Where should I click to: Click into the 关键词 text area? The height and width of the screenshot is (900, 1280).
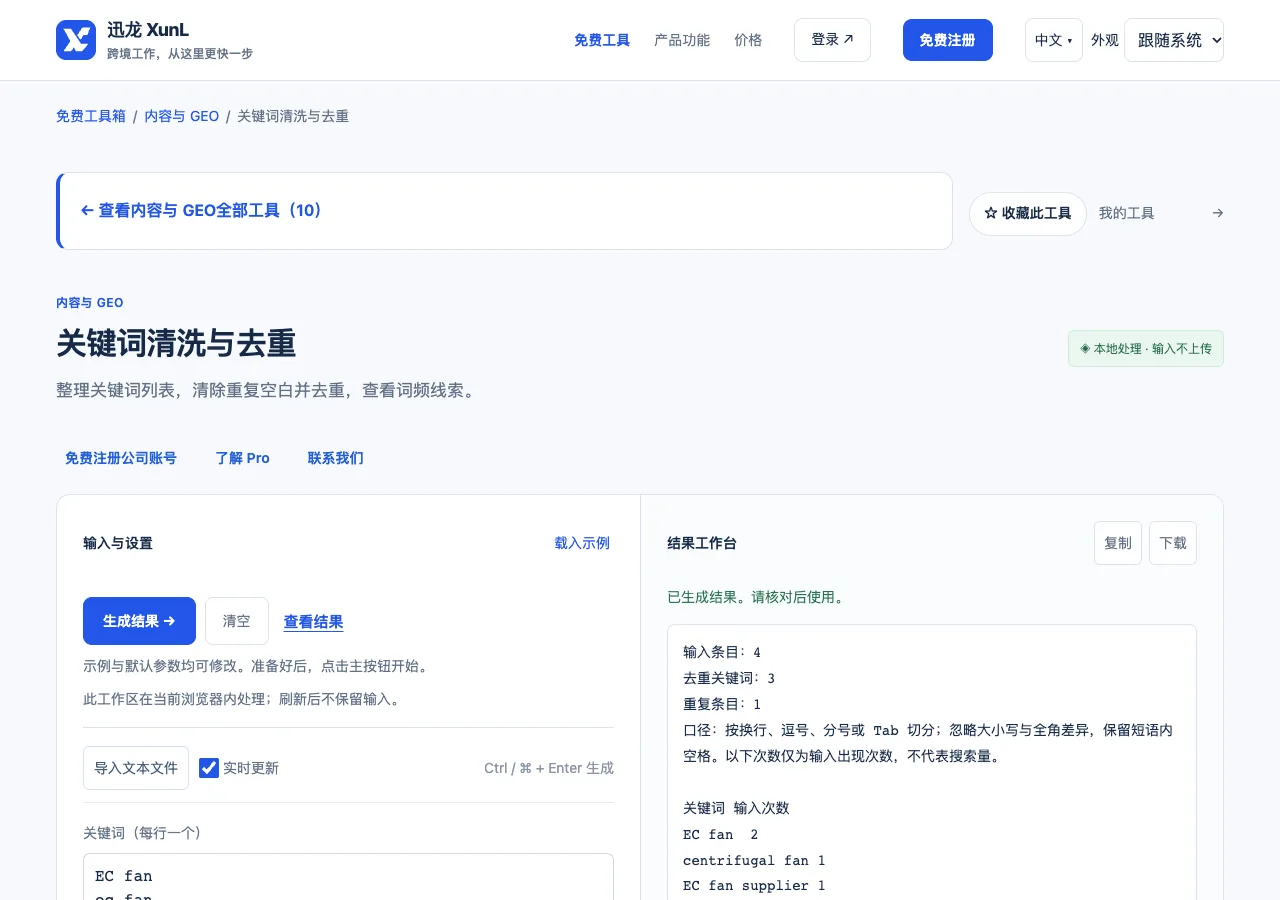pyautogui.click(x=348, y=877)
